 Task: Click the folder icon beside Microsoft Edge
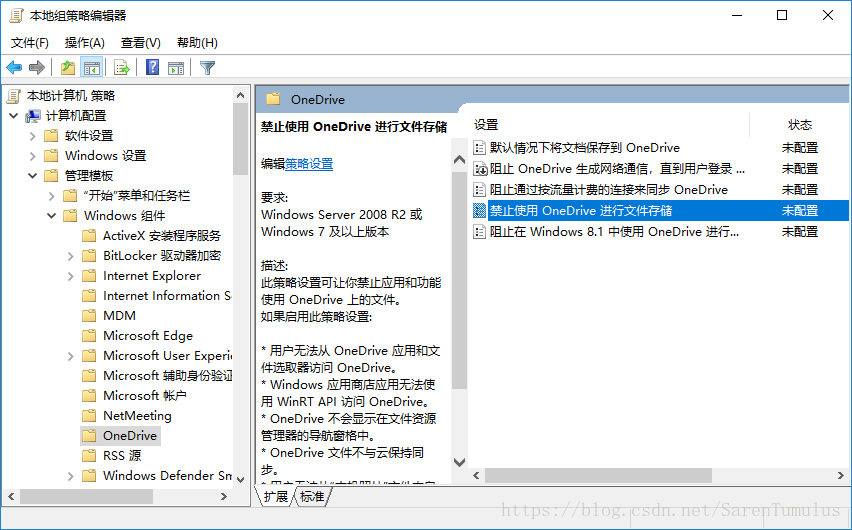[x=89, y=336]
